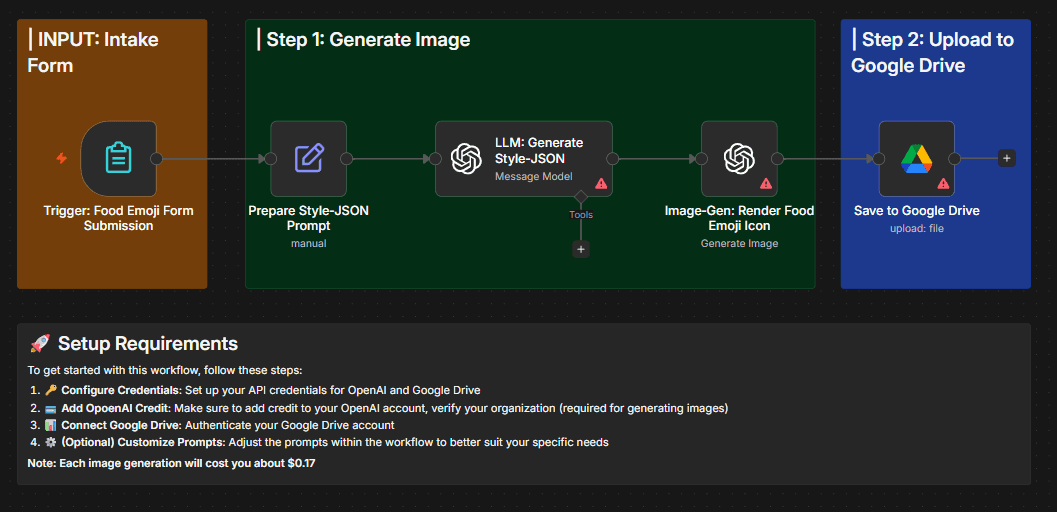The image size is (1057, 512).
Task: Click the Tools diamond connector on LLM node
Action: (x=580, y=197)
